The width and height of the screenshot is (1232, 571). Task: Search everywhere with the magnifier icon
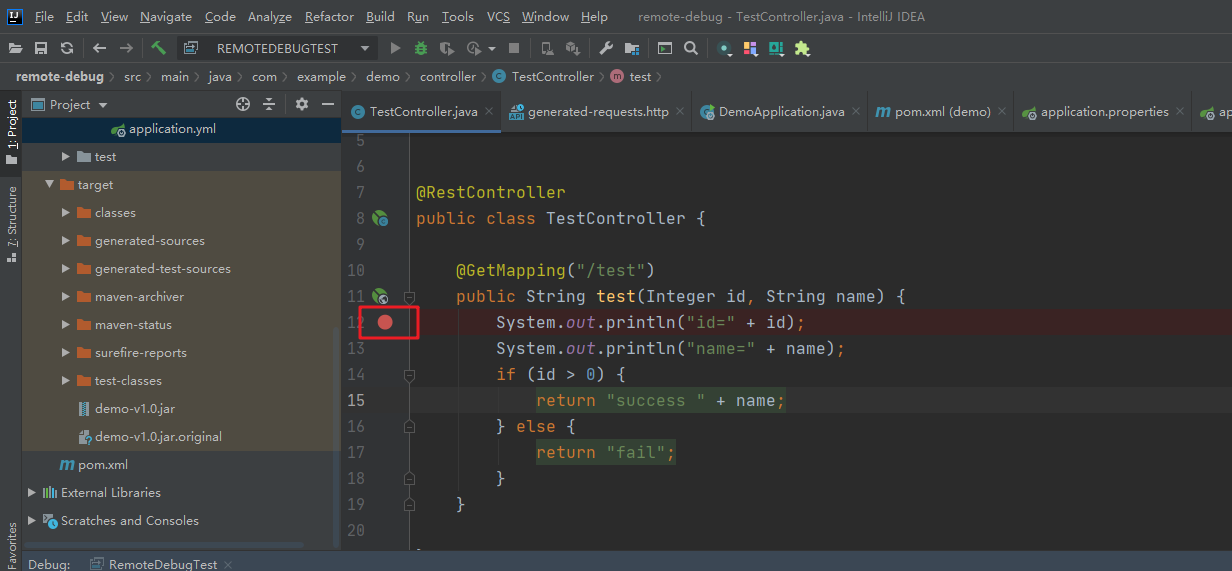pos(691,48)
